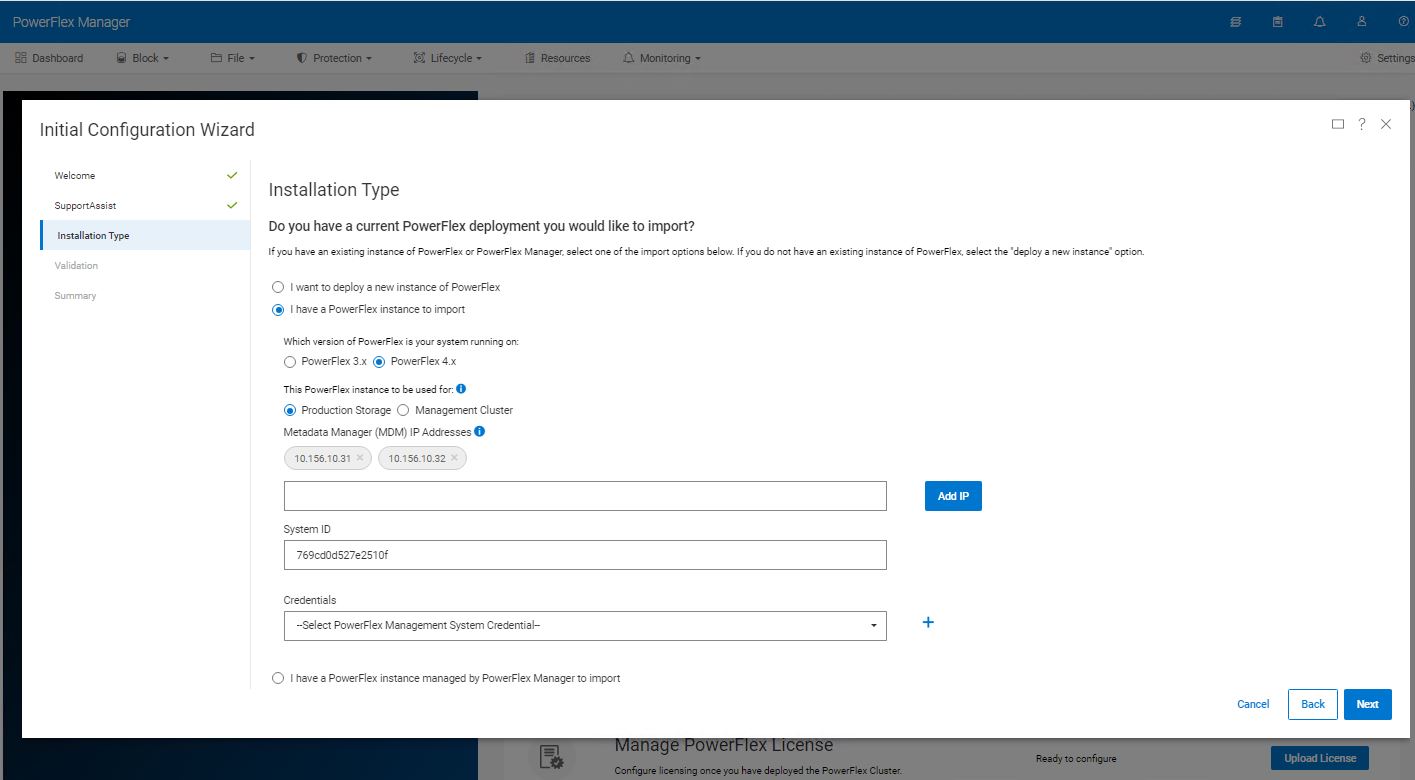The height and width of the screenshot is (780, 1415).
Task: Remove the 10.156.10.31 IP address tag
Action: coord(361,458)
